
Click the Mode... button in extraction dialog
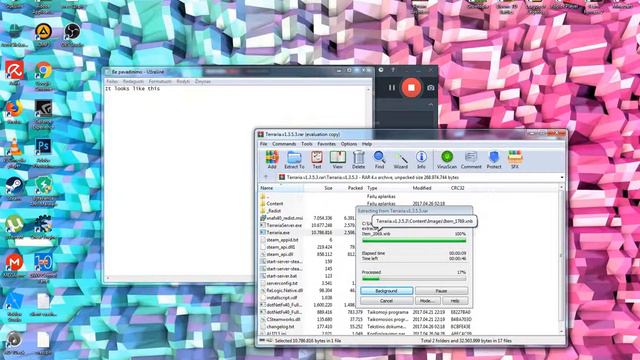(x=427, y=301)
